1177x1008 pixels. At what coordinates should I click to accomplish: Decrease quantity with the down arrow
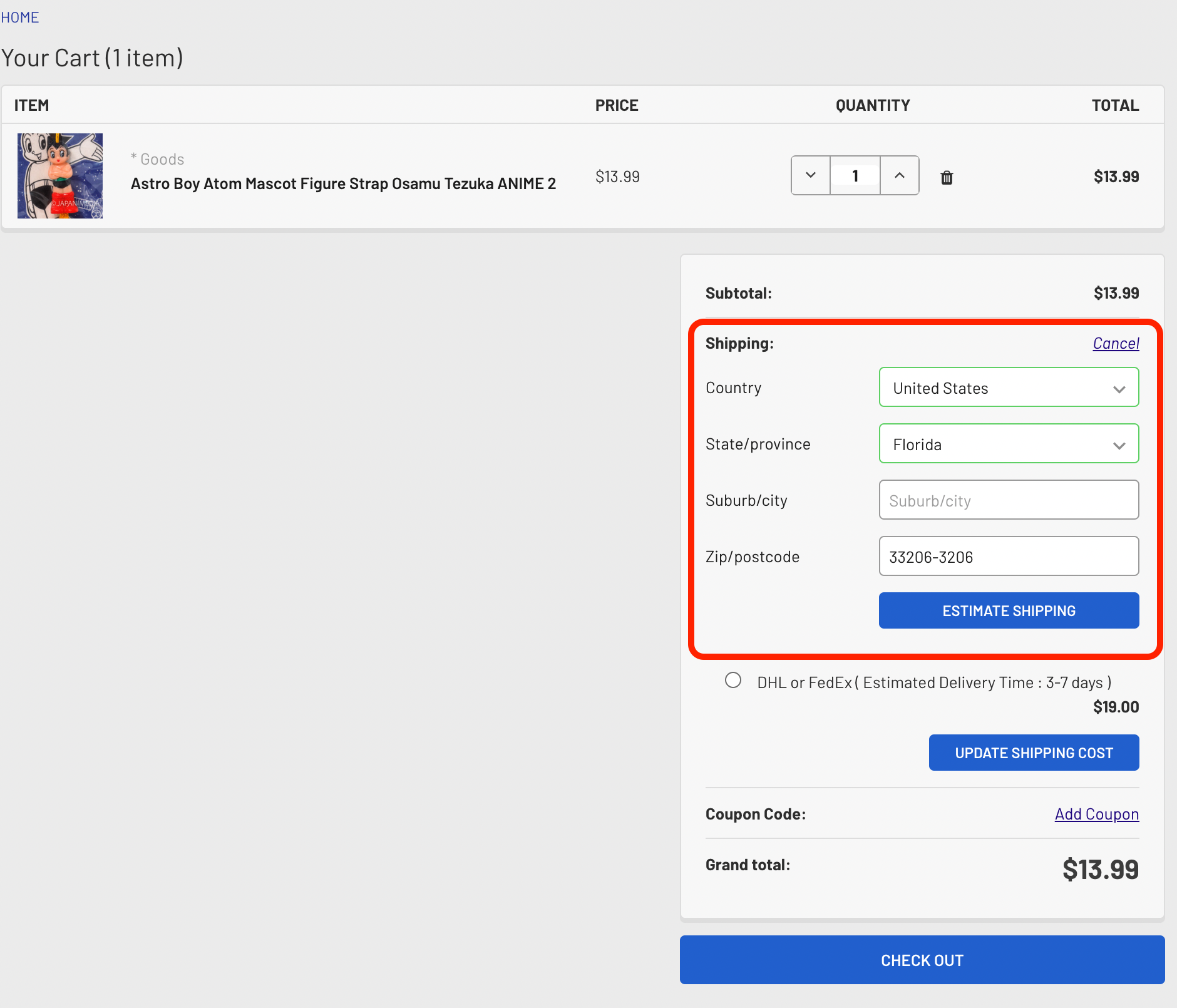pyautogui.click(x=811, y=175)
